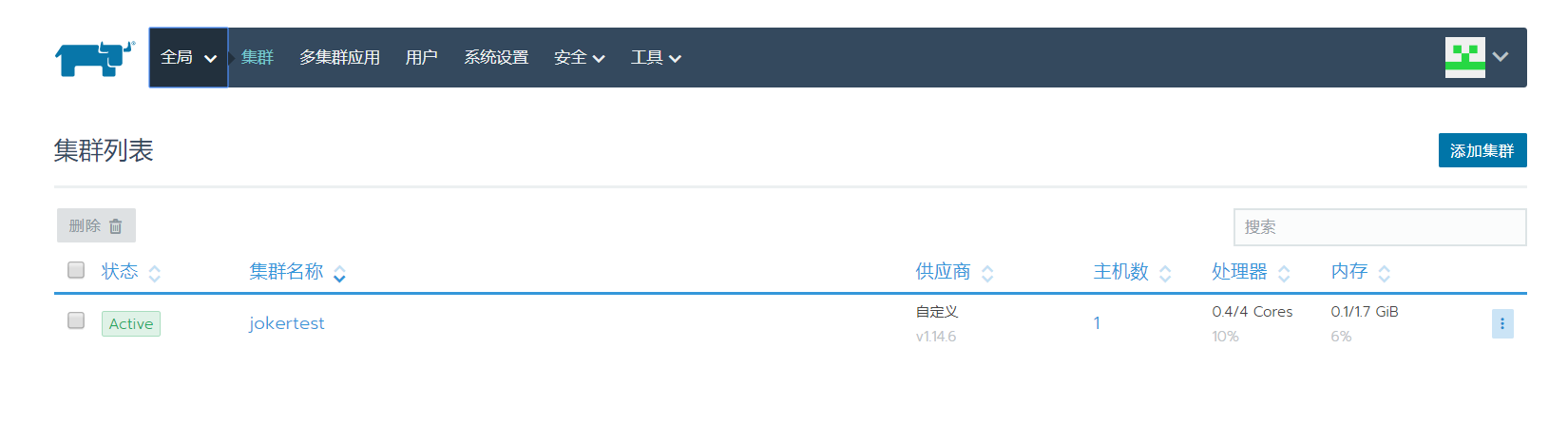The height and width of the screenshot is (426, 1568).
Task: Tick the select-all clusters checkbox
Action: 76,270
